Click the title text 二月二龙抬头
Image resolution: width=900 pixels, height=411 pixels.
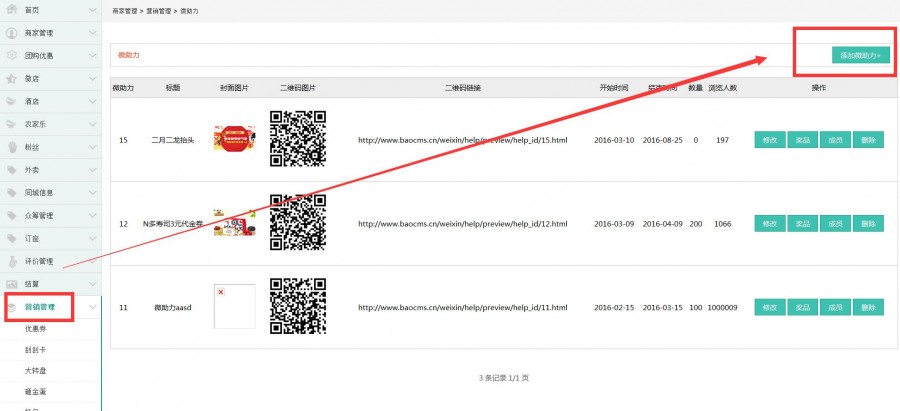[173, 139]
